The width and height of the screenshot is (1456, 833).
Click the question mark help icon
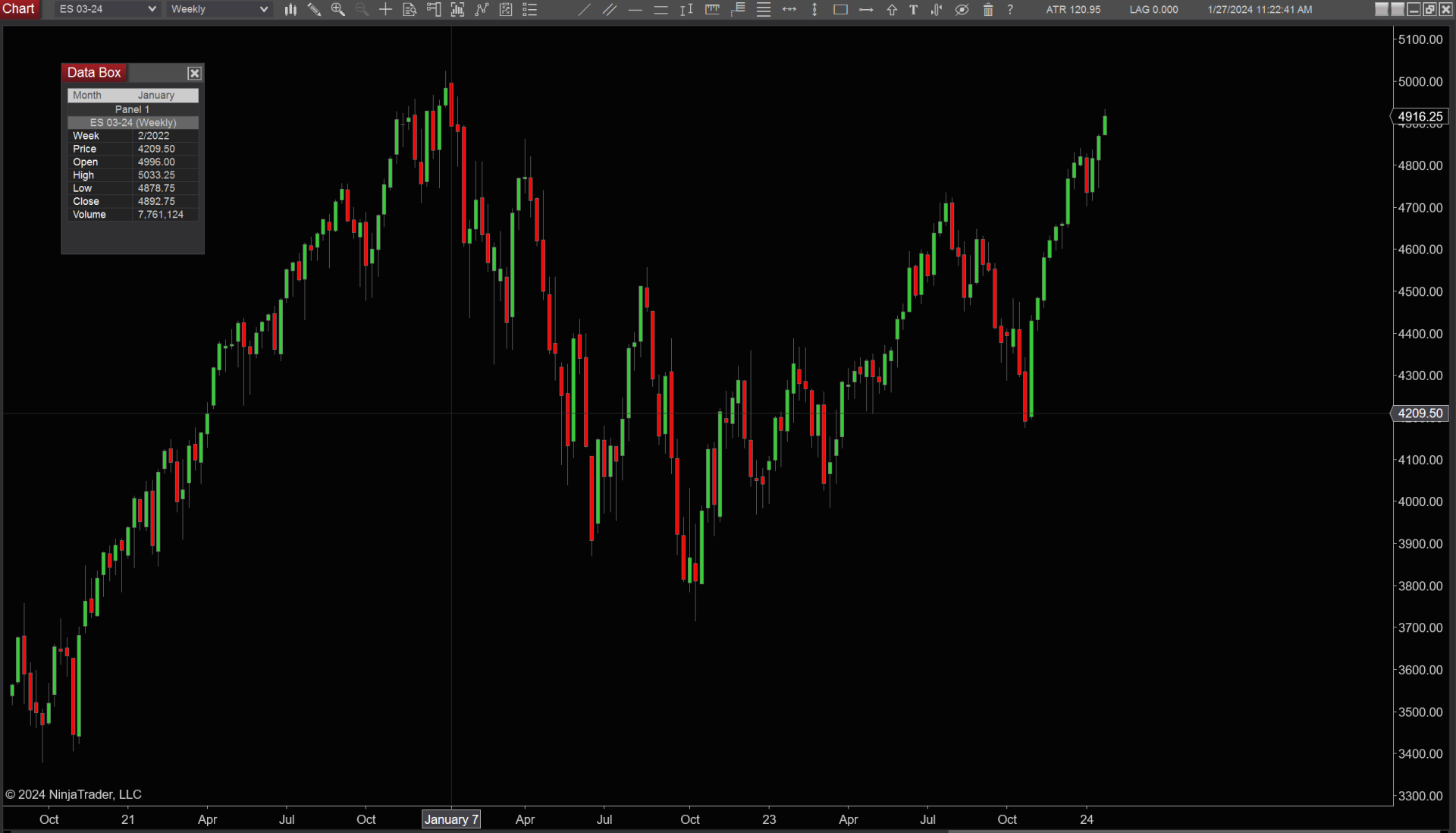pyautogui.click(x=1010, y=10)
